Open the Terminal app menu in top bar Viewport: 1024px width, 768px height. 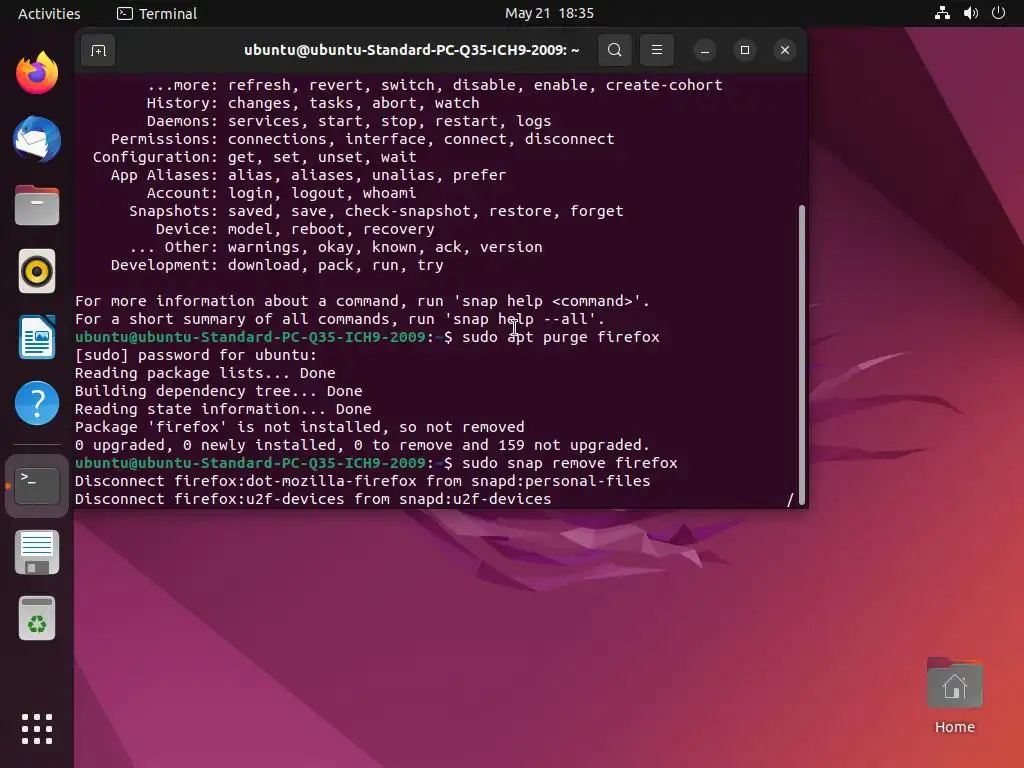(x=157, y=13)
